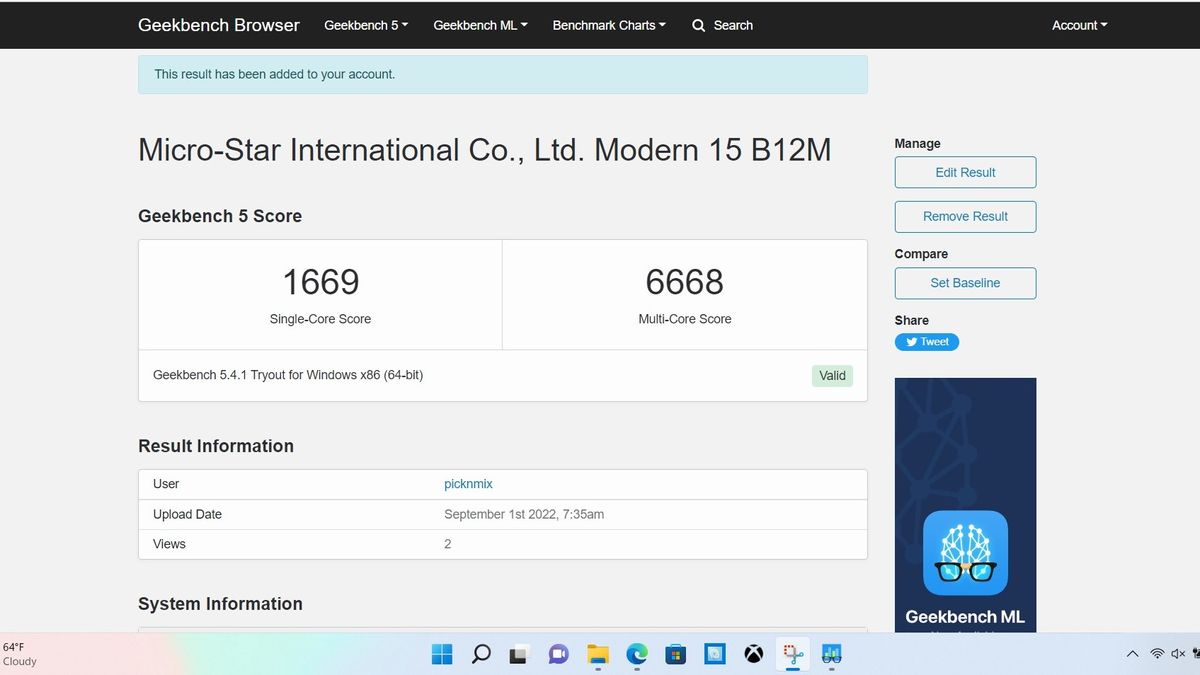Image resolution: width=1200 pixels, height=675 pixels.
Task: Open Task View on the taskbar
Action: coord(519,654)
